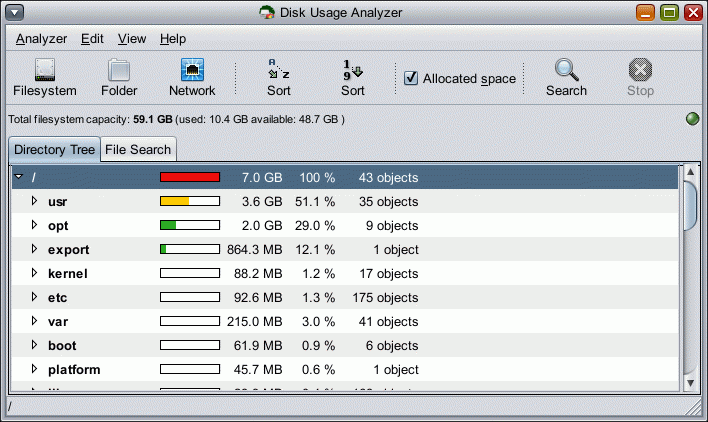The width and height of the screenshot is (708, 422).
Task: Click the scan Folder icon
Action: pos(119,71)
